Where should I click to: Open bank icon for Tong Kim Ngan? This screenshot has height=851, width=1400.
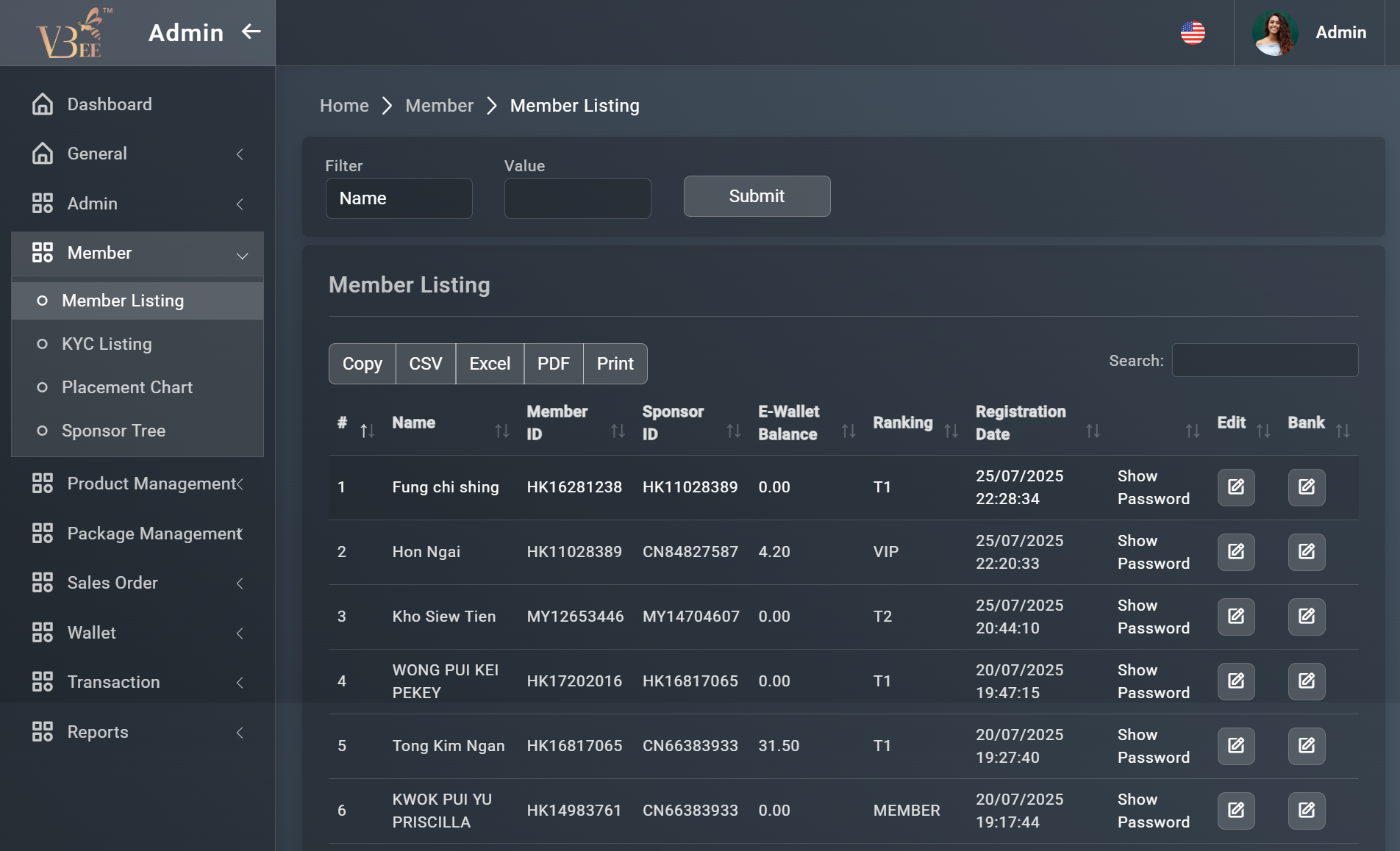1306,746
